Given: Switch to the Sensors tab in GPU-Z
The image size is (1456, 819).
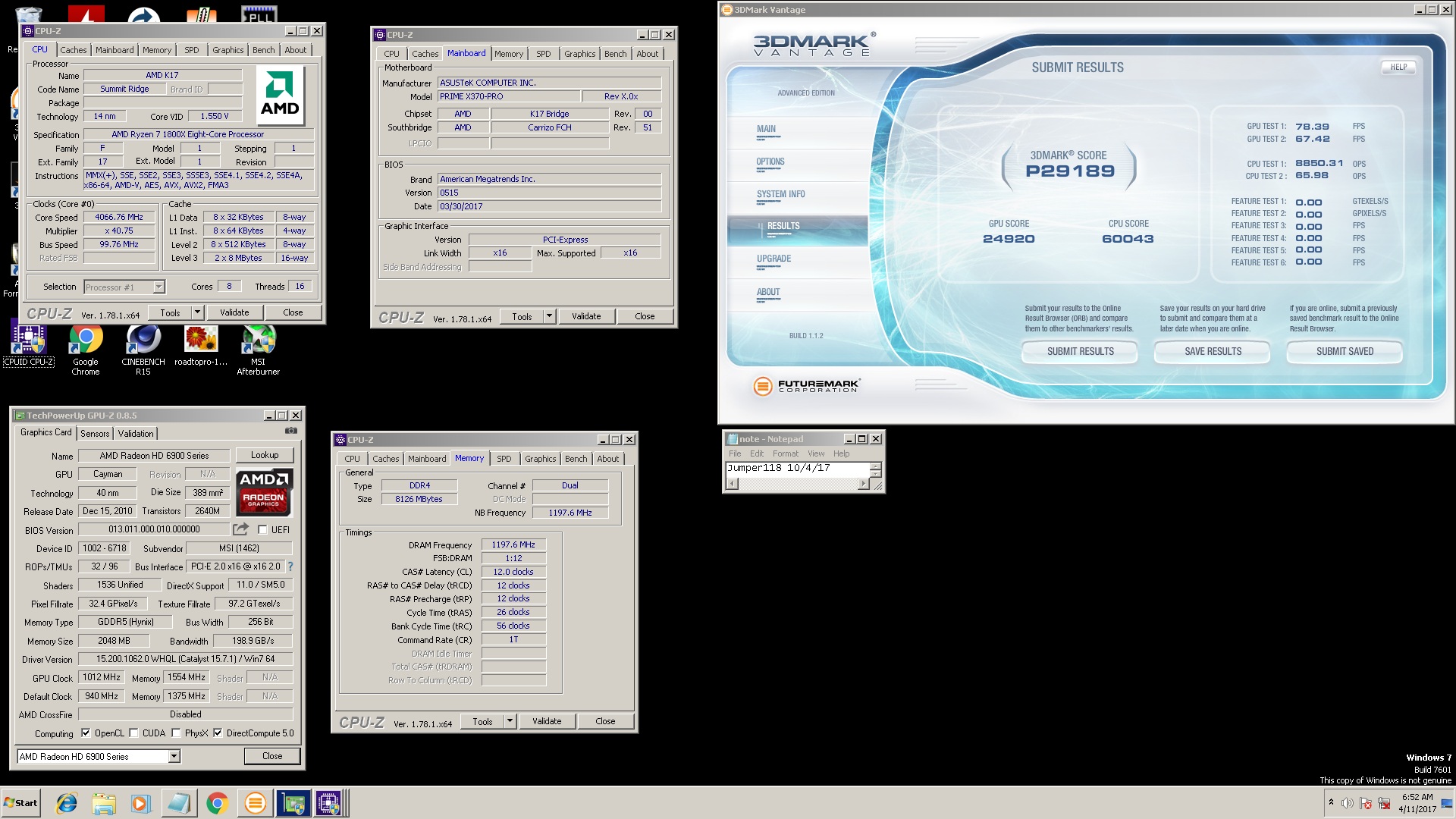Looking at the screenshot, I should pyautogui.click(x=95, y=434).
